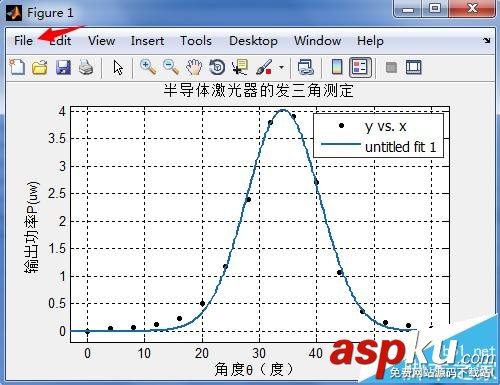This screenshot has height=385, width=500.
Task: Expand the Brush color dropdown arrow
Action: (x=281, y=67)
